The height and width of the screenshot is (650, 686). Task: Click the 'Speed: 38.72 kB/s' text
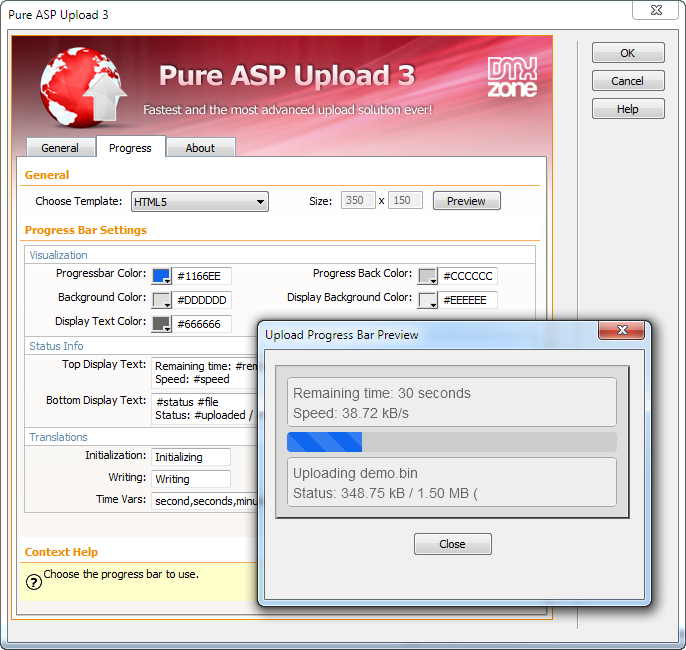click(350, 413)
